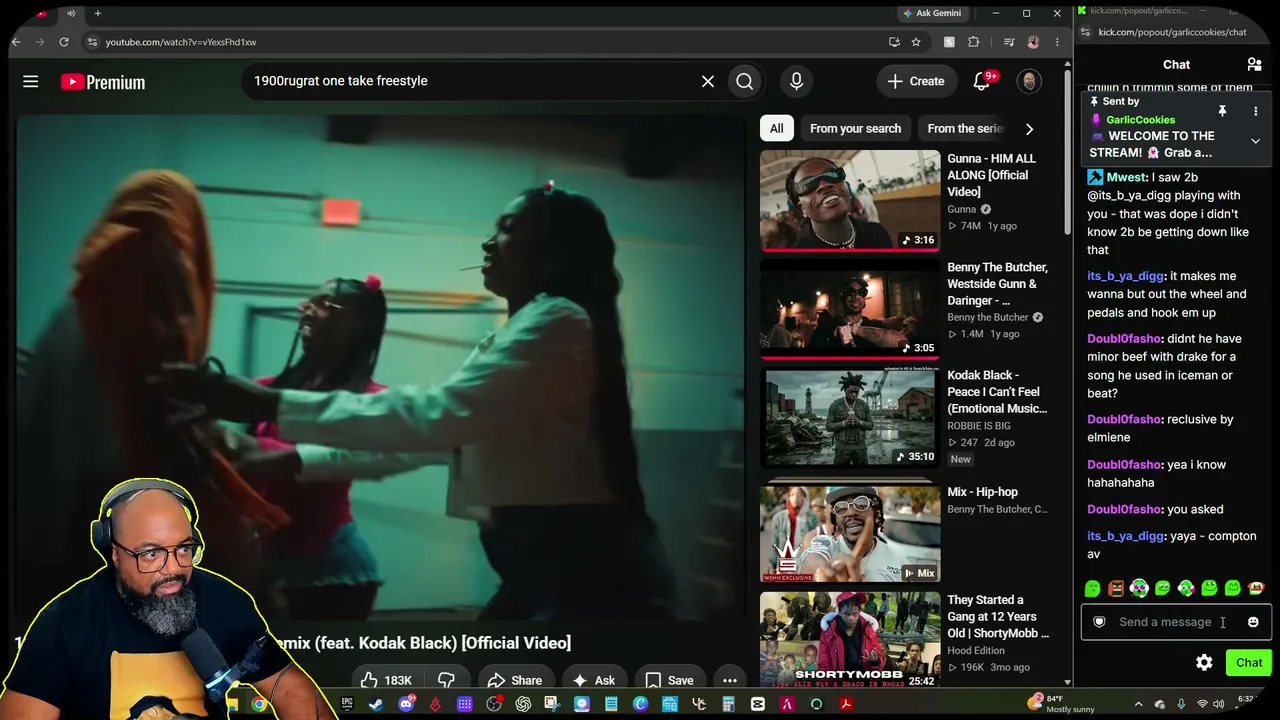Open YouTube notifications bell

point(982,82)
